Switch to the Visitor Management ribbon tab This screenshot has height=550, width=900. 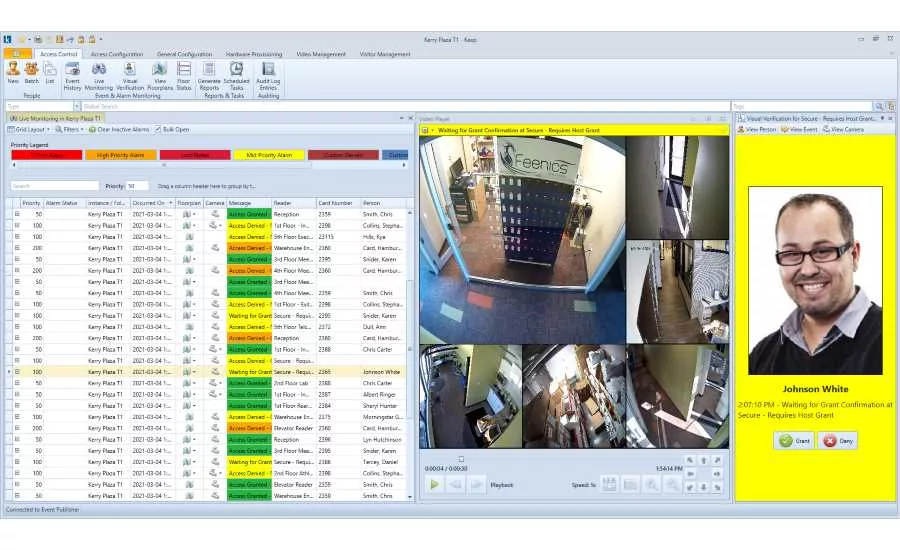385,54
